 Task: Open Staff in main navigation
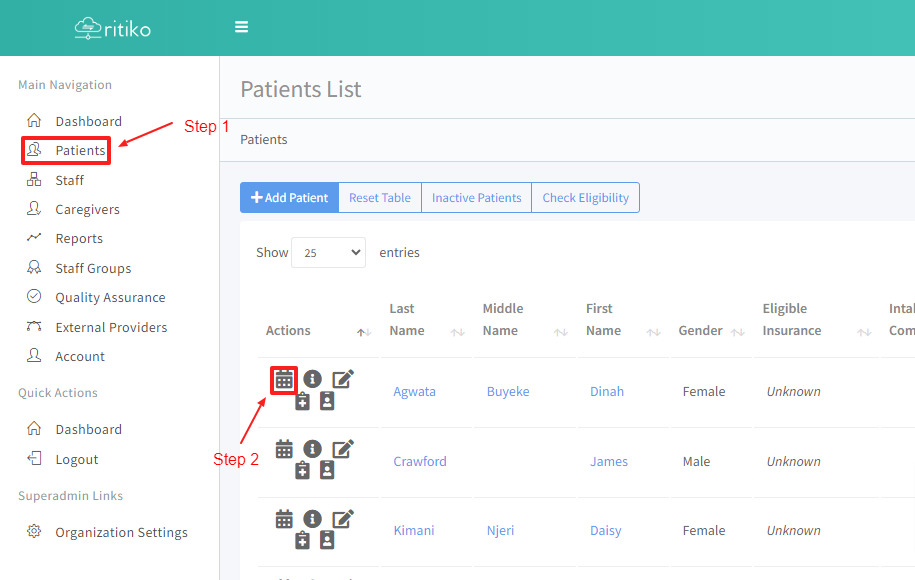coord(69,180)
